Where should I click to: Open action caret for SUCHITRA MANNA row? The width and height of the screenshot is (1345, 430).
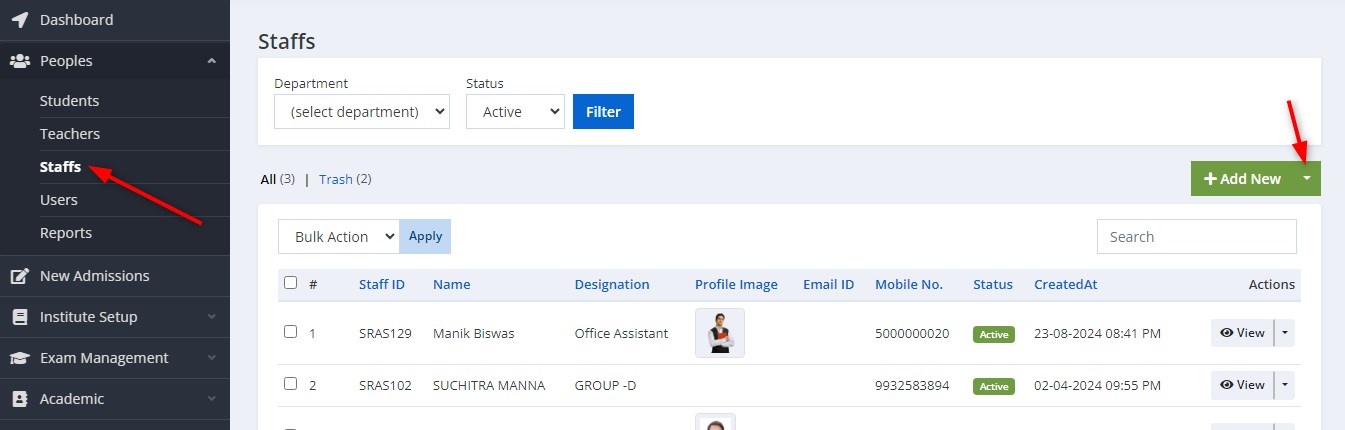1285,385
